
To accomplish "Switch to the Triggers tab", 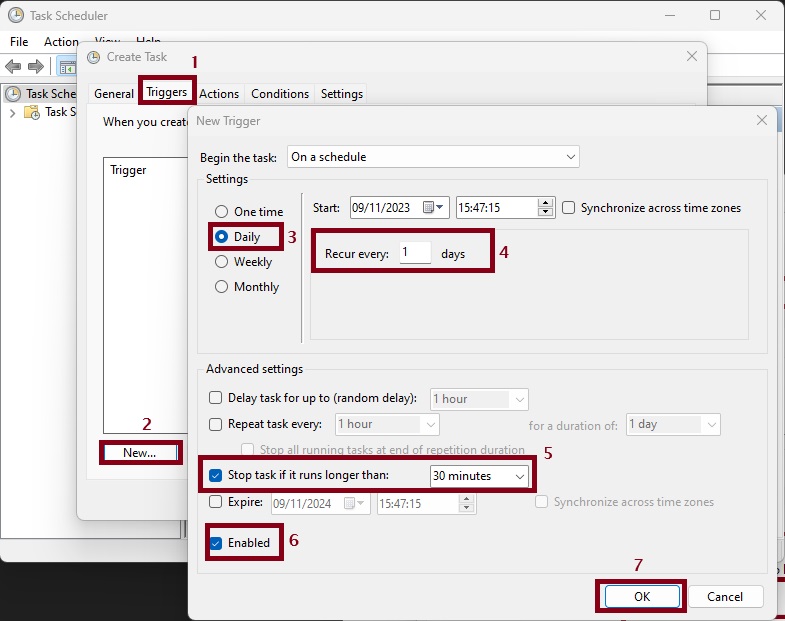I will point(167,92).
